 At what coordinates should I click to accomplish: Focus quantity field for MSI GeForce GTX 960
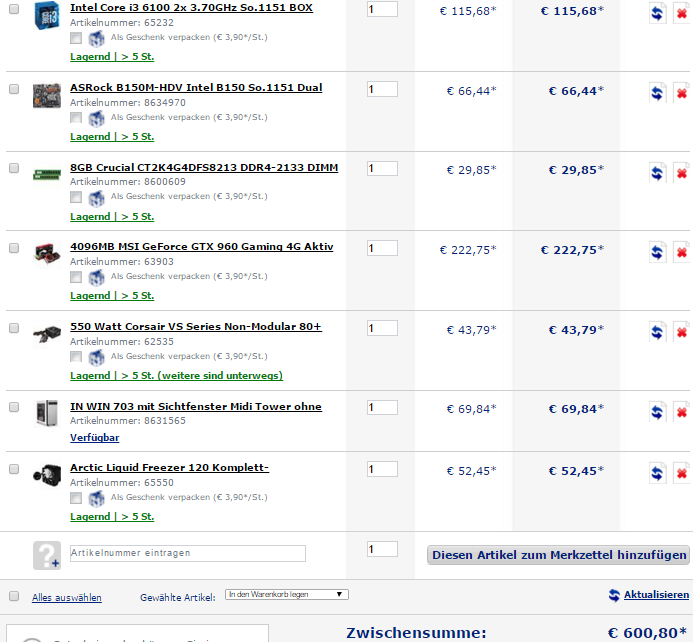382,248
